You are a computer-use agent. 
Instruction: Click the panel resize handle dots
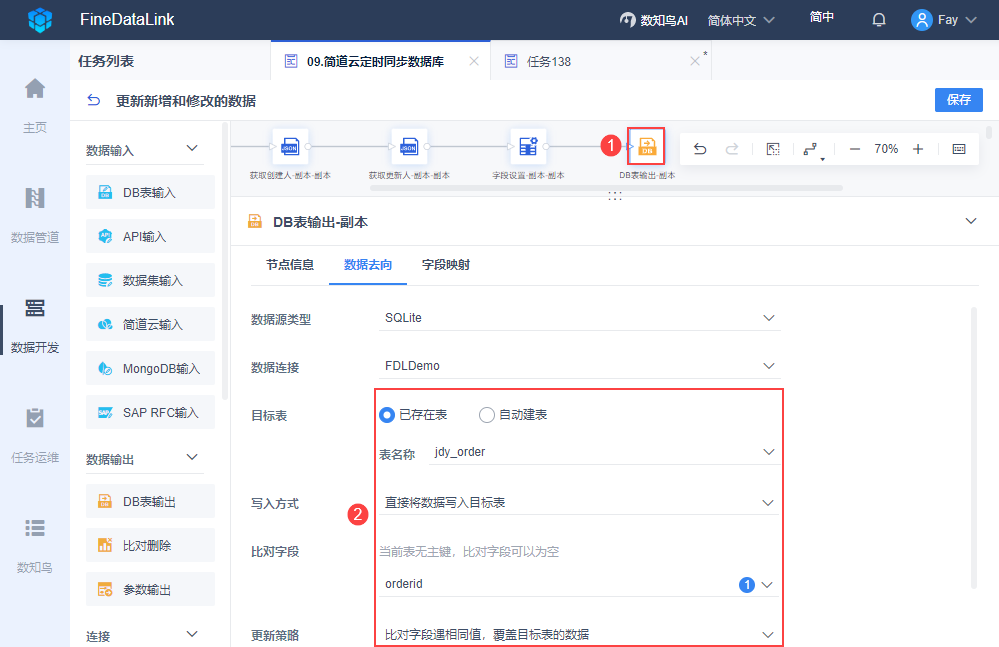(615, 196)
